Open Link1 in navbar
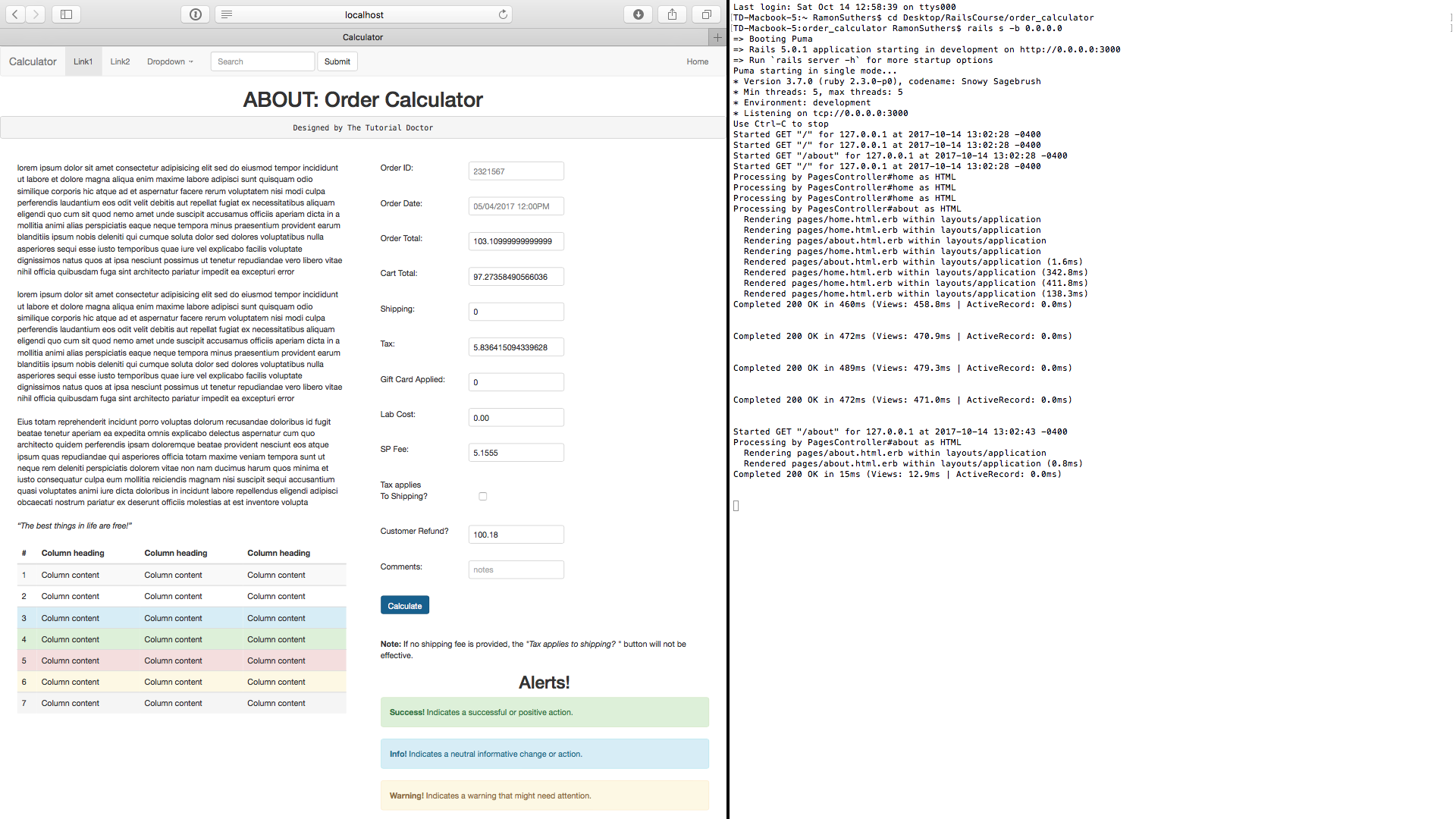 pos(83,61)
